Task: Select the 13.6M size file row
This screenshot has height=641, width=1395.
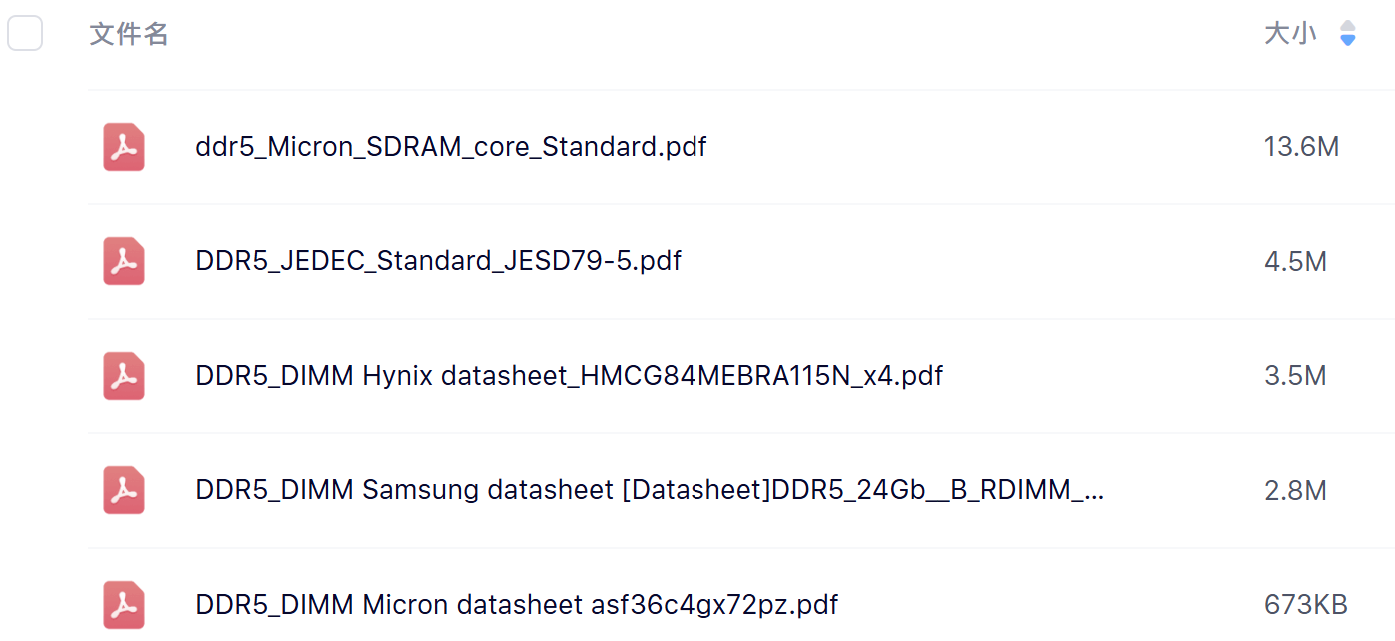Action: pyautogui.click(x=1300, y=147)
